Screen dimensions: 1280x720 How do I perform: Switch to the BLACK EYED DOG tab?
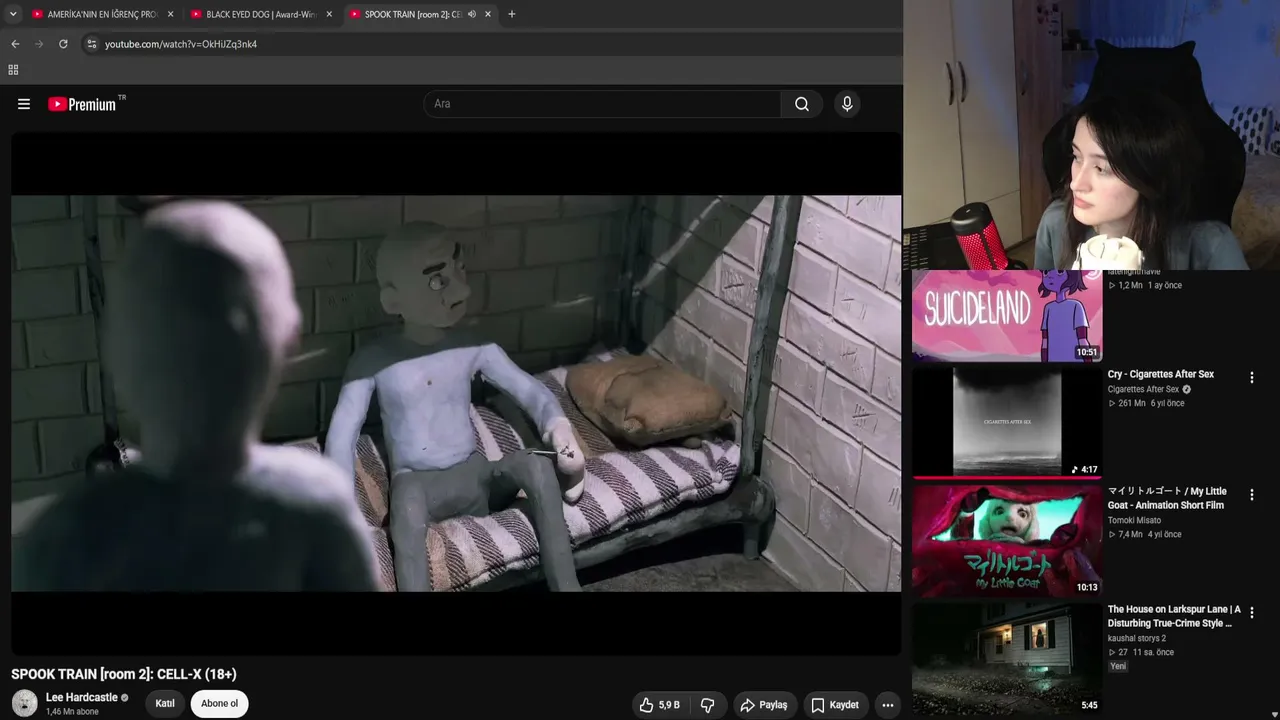(261, 14)
